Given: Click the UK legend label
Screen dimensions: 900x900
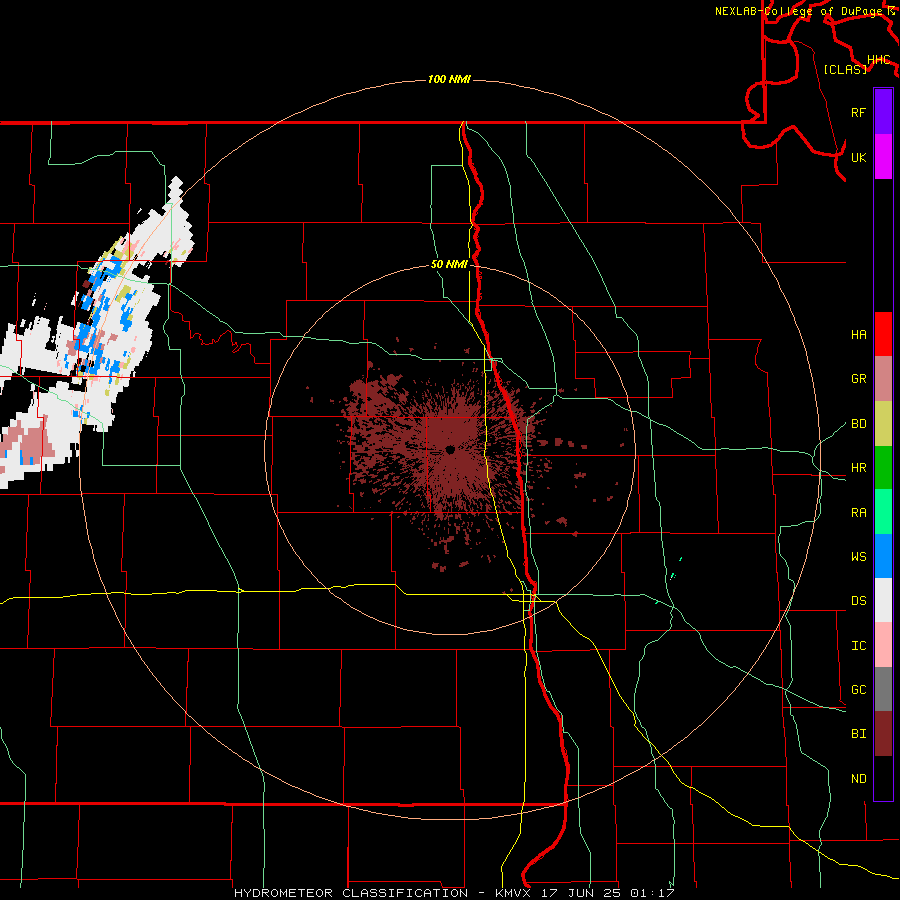Looking at the screenshot, I should click(x=858, y=157).
